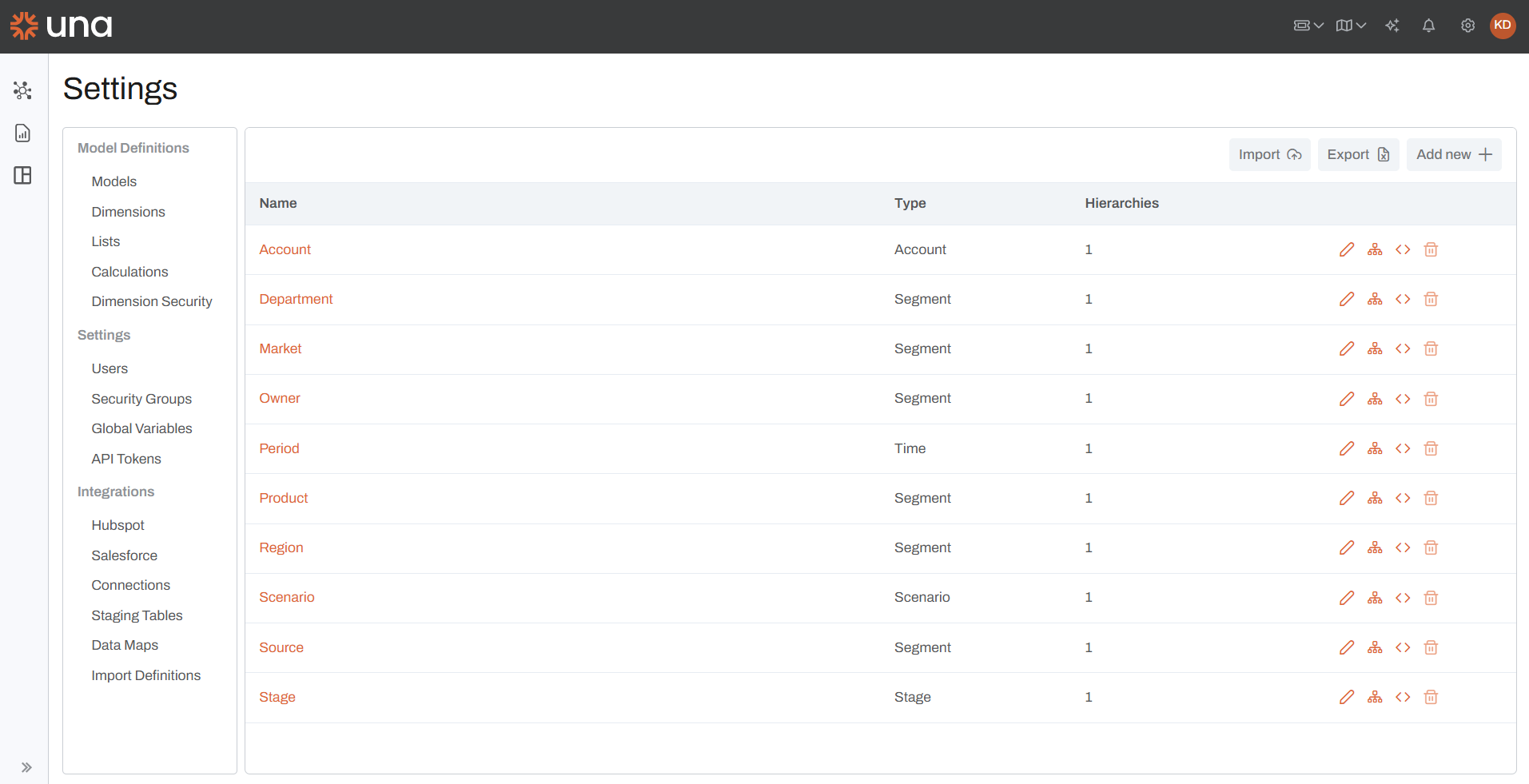The width and height of the screenshot is (1529, 784).
Task: Open the Account dimension link
Action: point(285,249)
